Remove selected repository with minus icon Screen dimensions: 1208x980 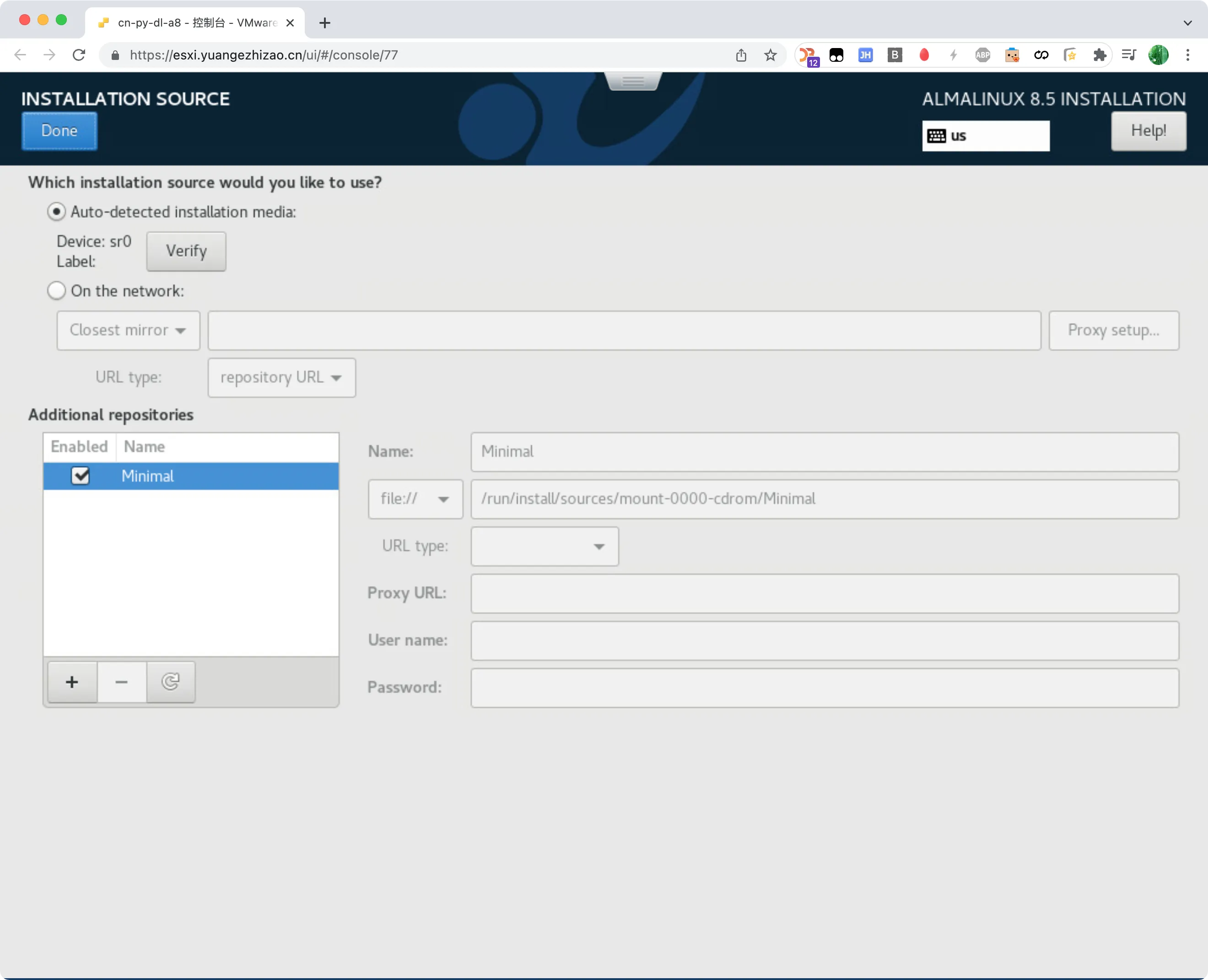click(x=121, y=682)
